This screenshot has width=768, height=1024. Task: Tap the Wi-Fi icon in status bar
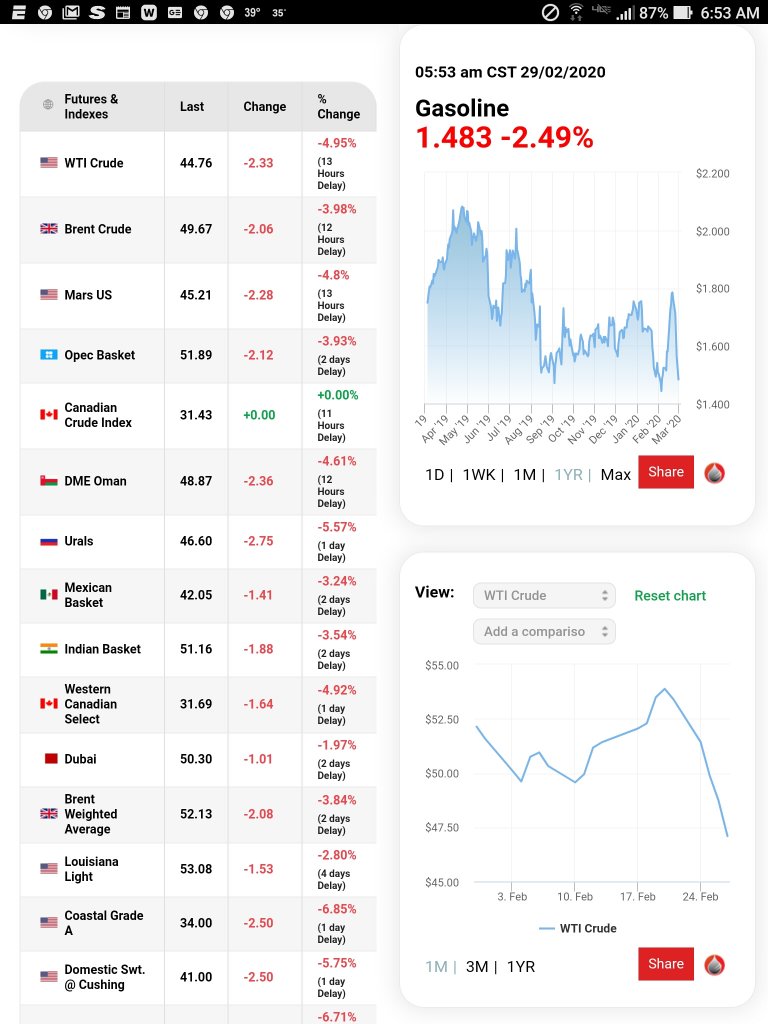(x=576, y=12)
